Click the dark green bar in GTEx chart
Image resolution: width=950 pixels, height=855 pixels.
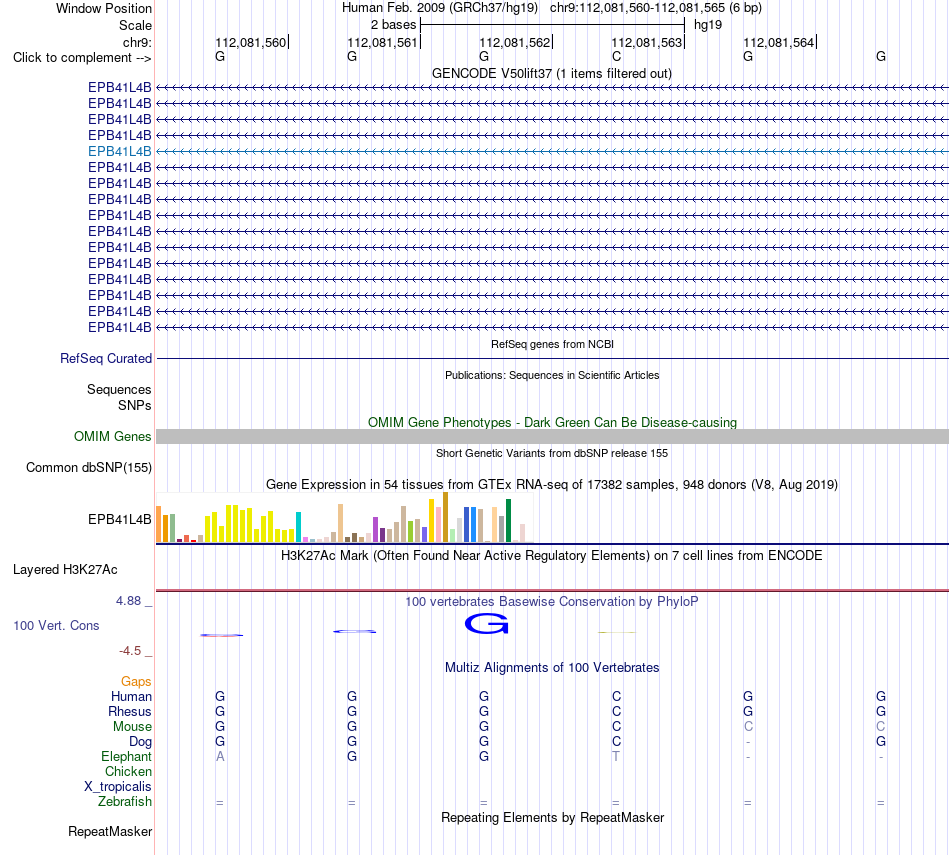(x=508, y=520)
